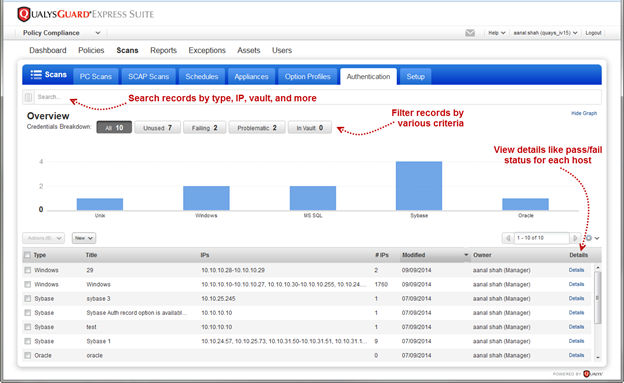Open the New dropdown button
The width and height of the screenshot is (624, 383).
tap(84, 238)
